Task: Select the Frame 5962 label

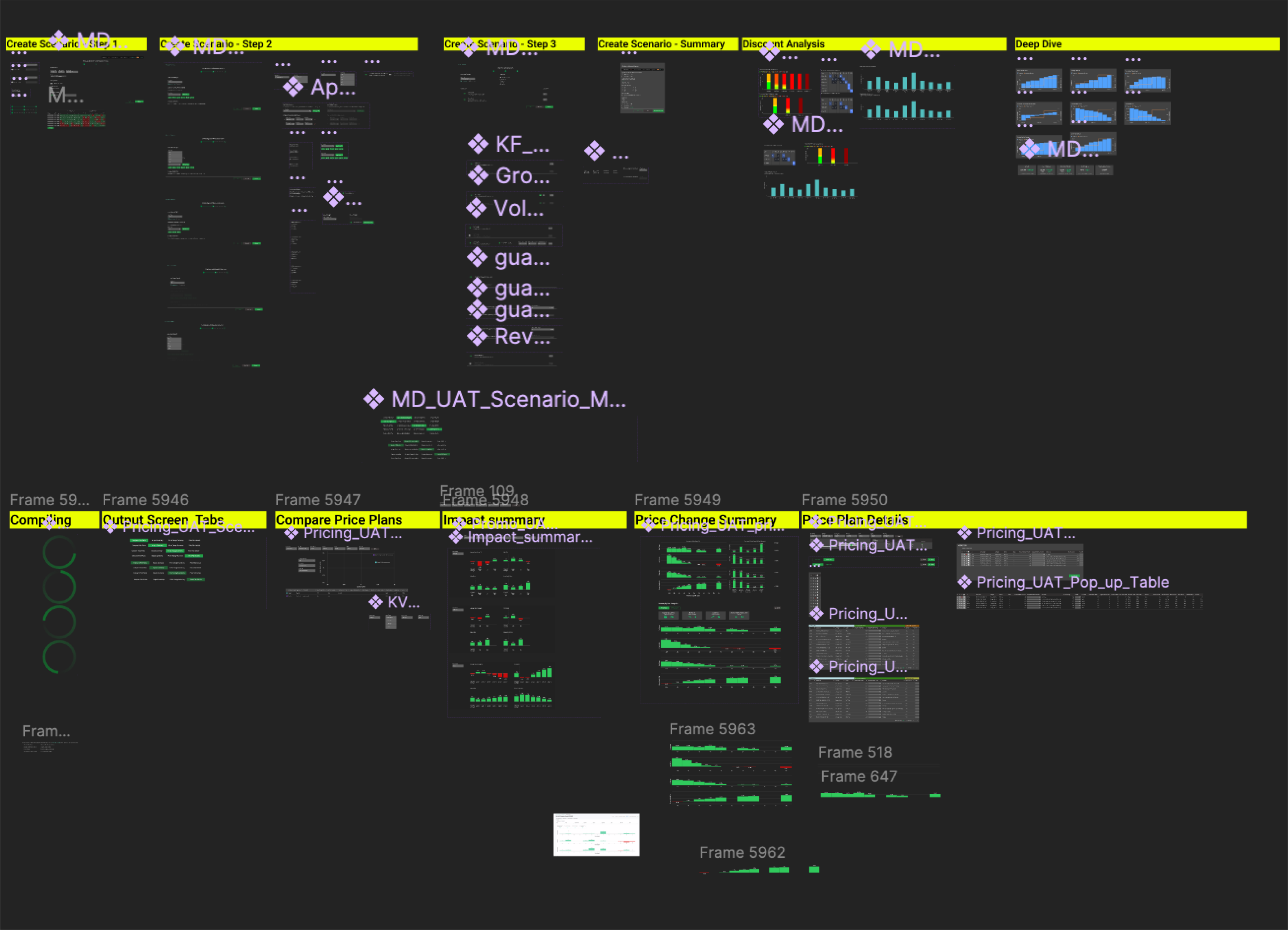Action: click(x=742, y=852)
